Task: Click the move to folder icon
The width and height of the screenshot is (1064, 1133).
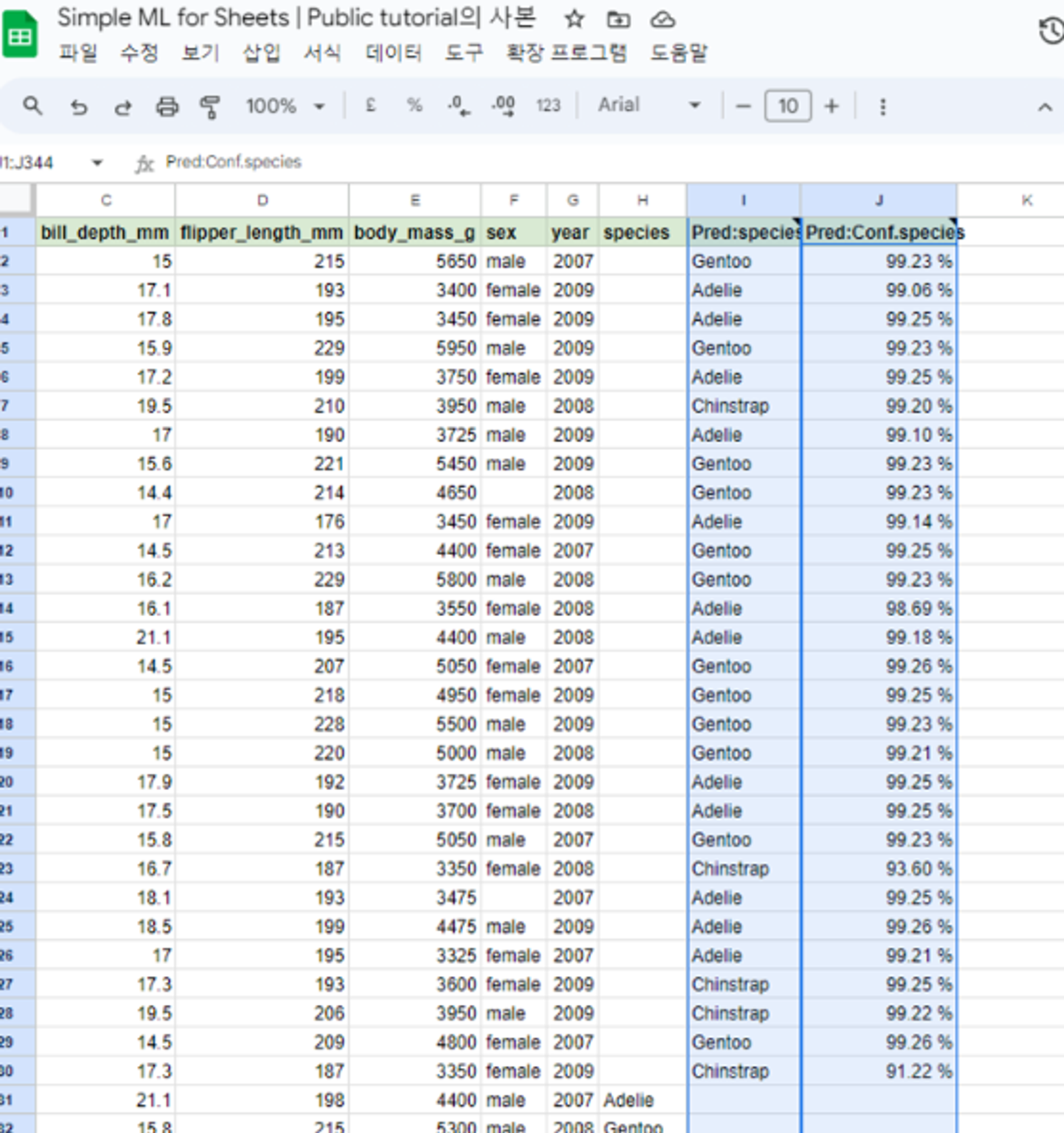Action: 618,20
